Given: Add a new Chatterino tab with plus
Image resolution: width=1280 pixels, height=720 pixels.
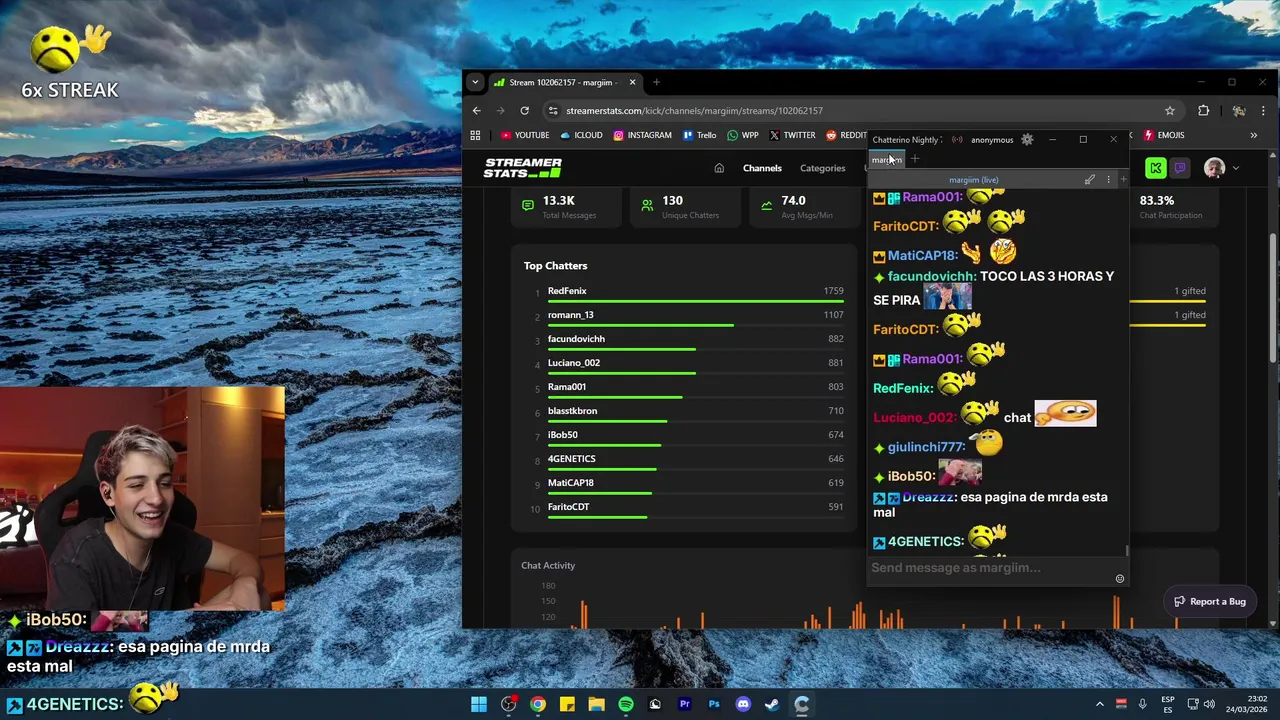Looking at the screenshot, I should (915, 159).
